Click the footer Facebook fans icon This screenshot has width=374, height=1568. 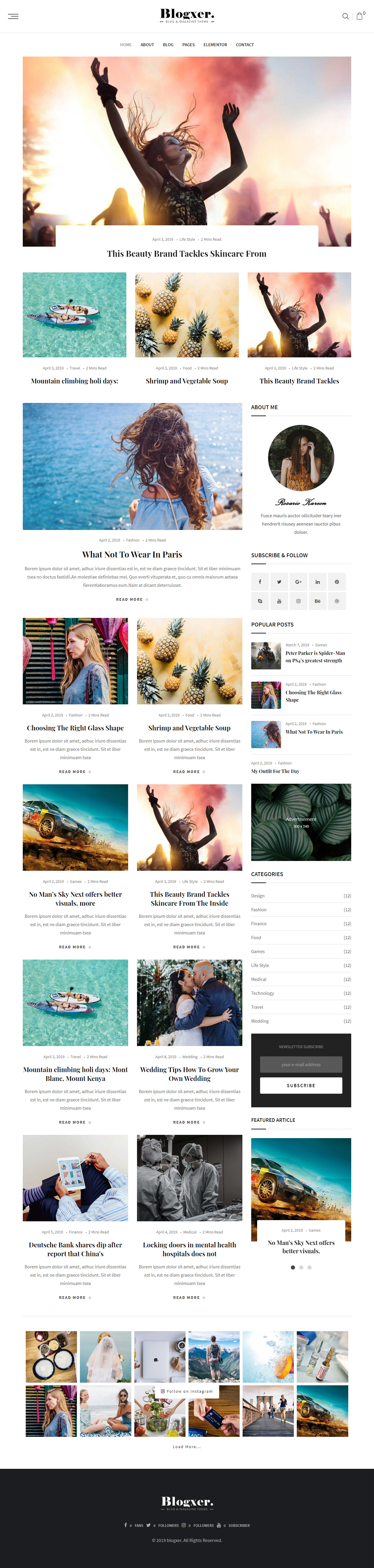coord(126,1525)
